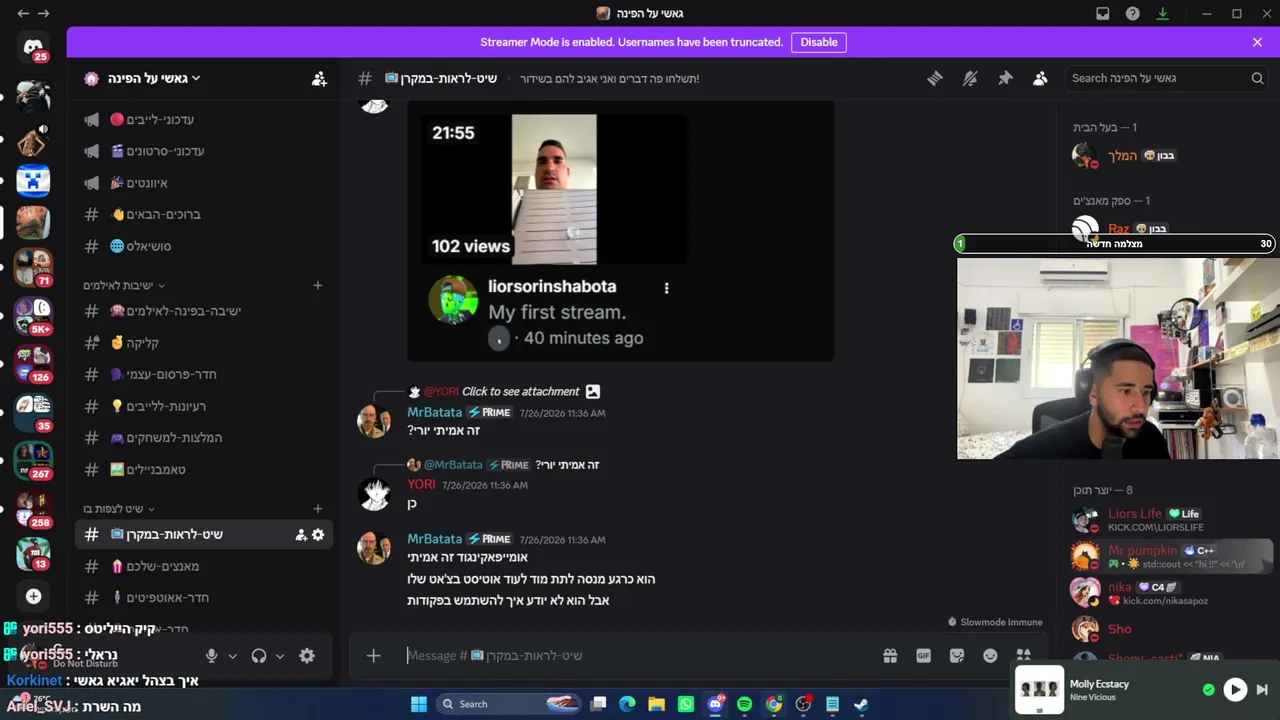Open the sticker picker

[957, 656]
